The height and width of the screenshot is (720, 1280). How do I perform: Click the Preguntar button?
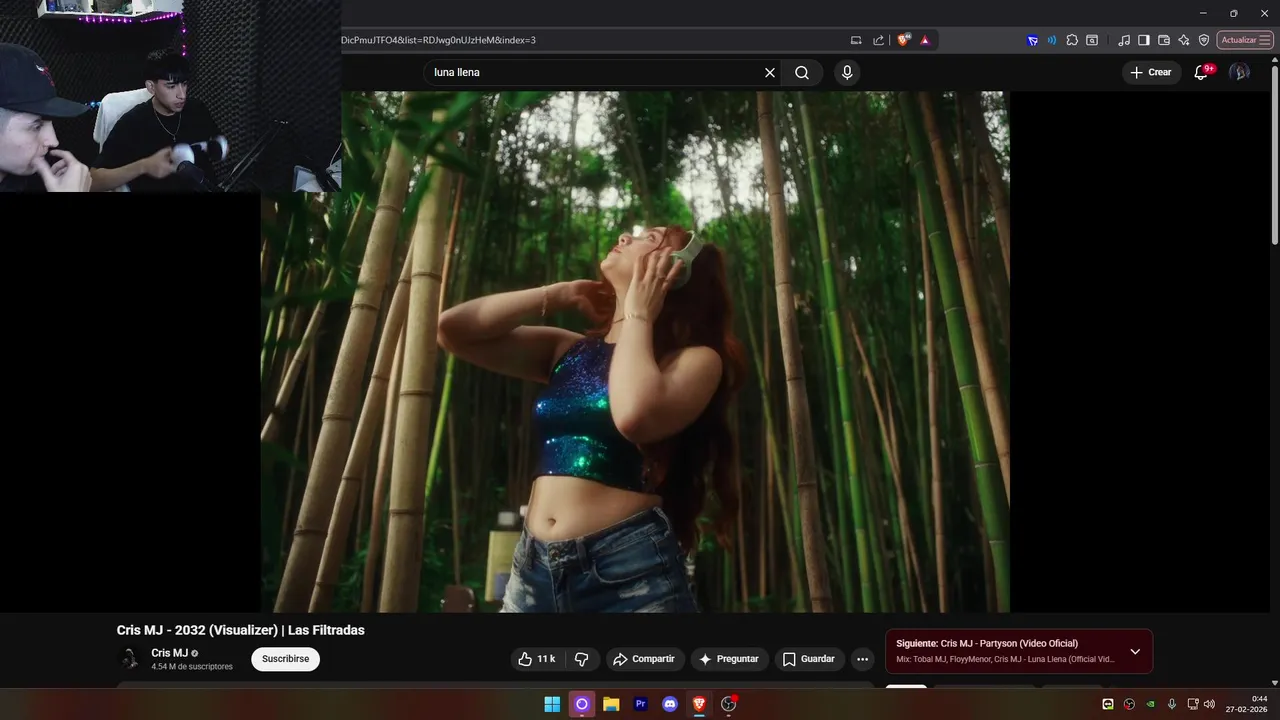(x=729, y=659)
